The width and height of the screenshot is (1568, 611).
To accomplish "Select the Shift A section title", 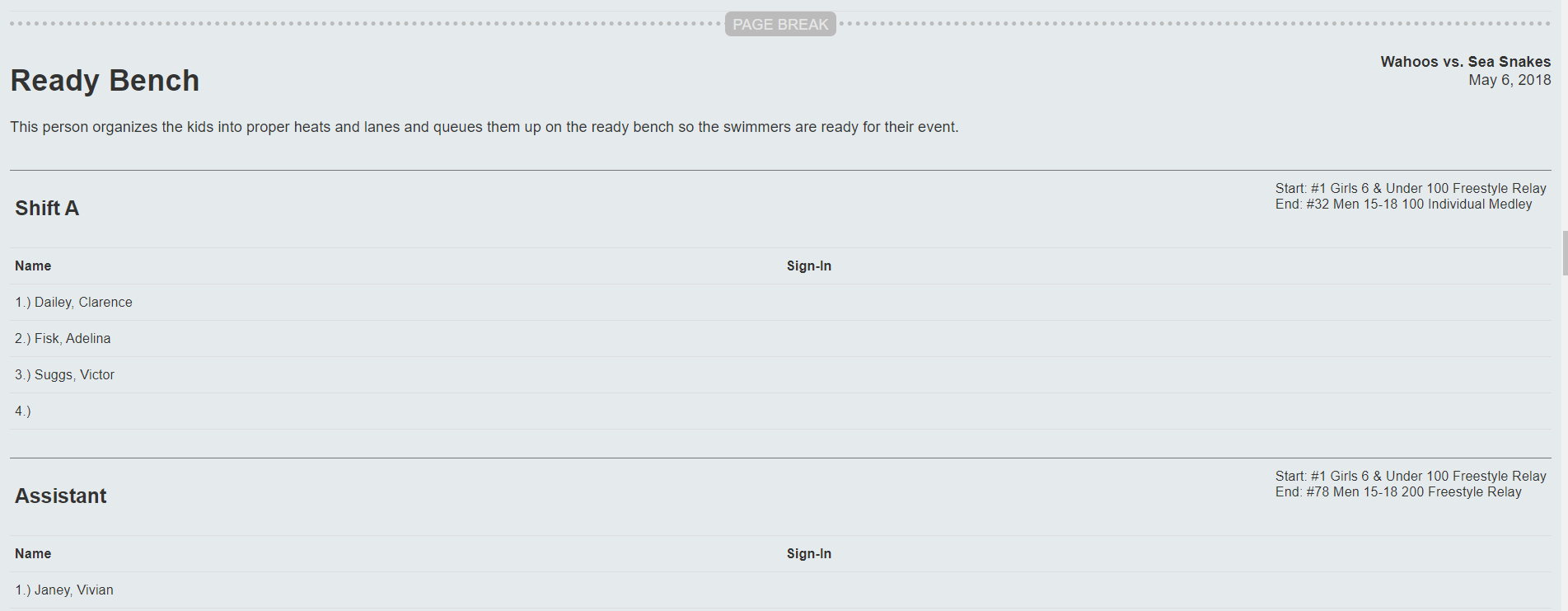I will click(47, 209).
